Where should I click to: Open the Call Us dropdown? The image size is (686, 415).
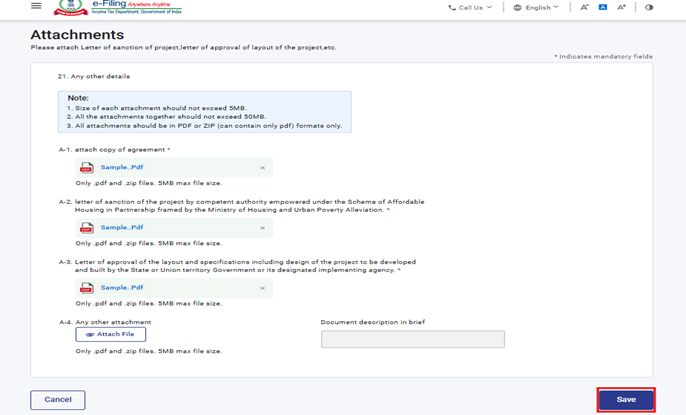[470, 7]
